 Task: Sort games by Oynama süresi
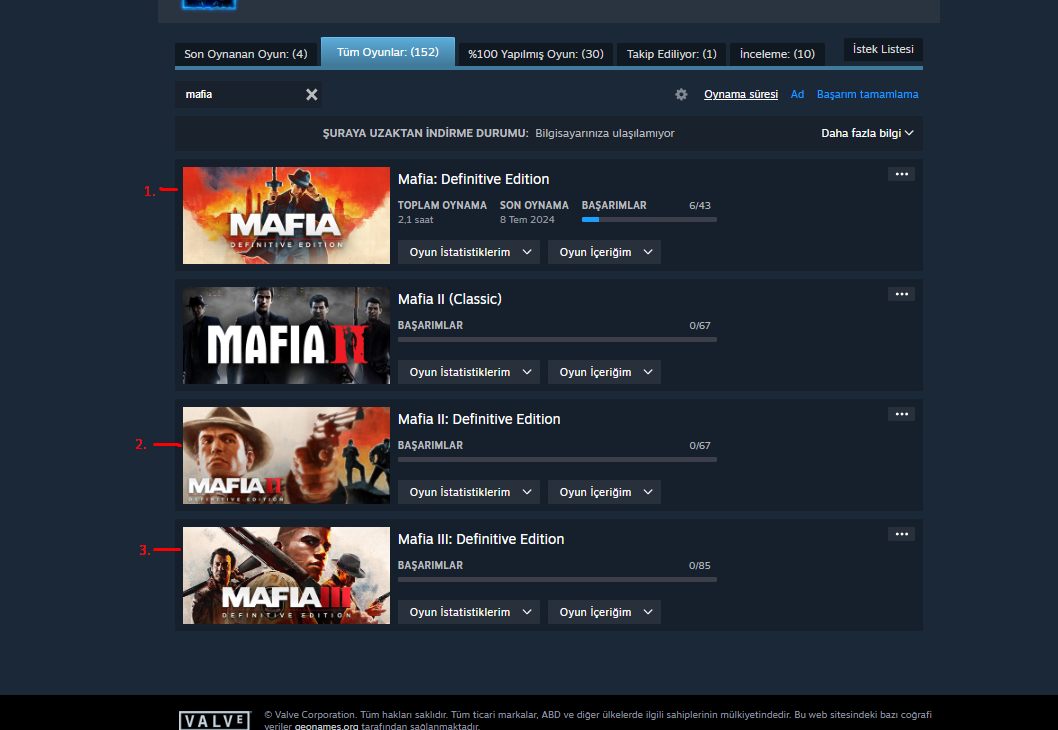(740, 94)
